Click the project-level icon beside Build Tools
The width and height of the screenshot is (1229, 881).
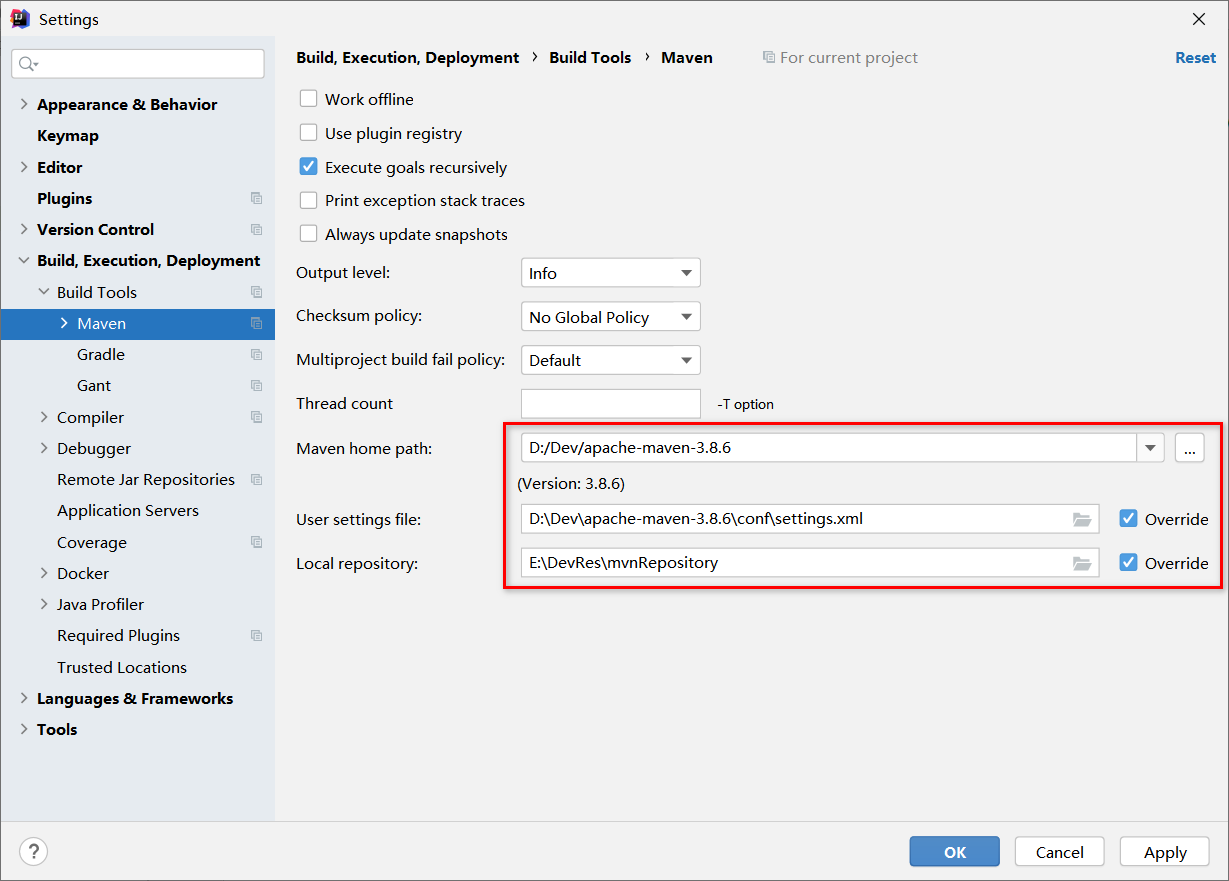(256, 292)
